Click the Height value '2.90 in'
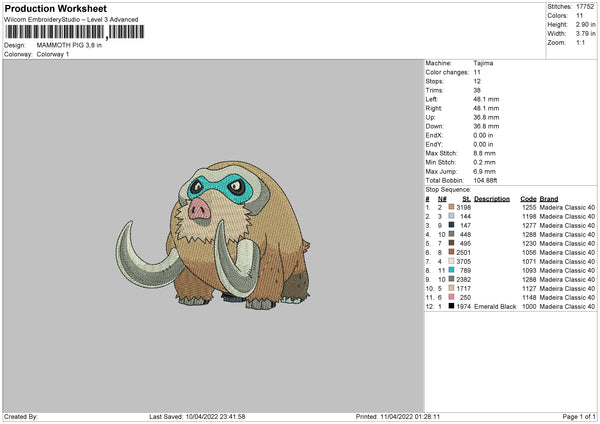 tap(585, 24)
